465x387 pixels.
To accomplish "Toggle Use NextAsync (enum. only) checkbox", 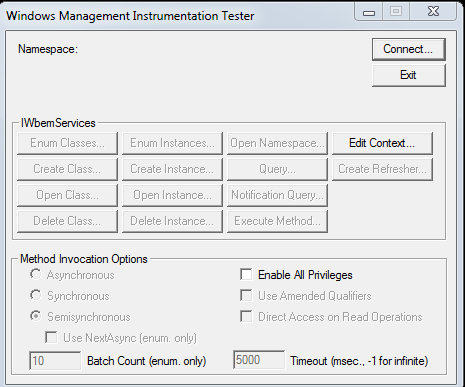I will pyautogui.click(x=51, y=337).
